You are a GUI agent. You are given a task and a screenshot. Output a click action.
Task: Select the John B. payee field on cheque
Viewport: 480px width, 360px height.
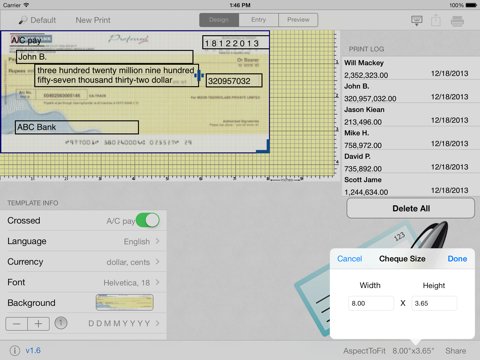coord(105,57)
